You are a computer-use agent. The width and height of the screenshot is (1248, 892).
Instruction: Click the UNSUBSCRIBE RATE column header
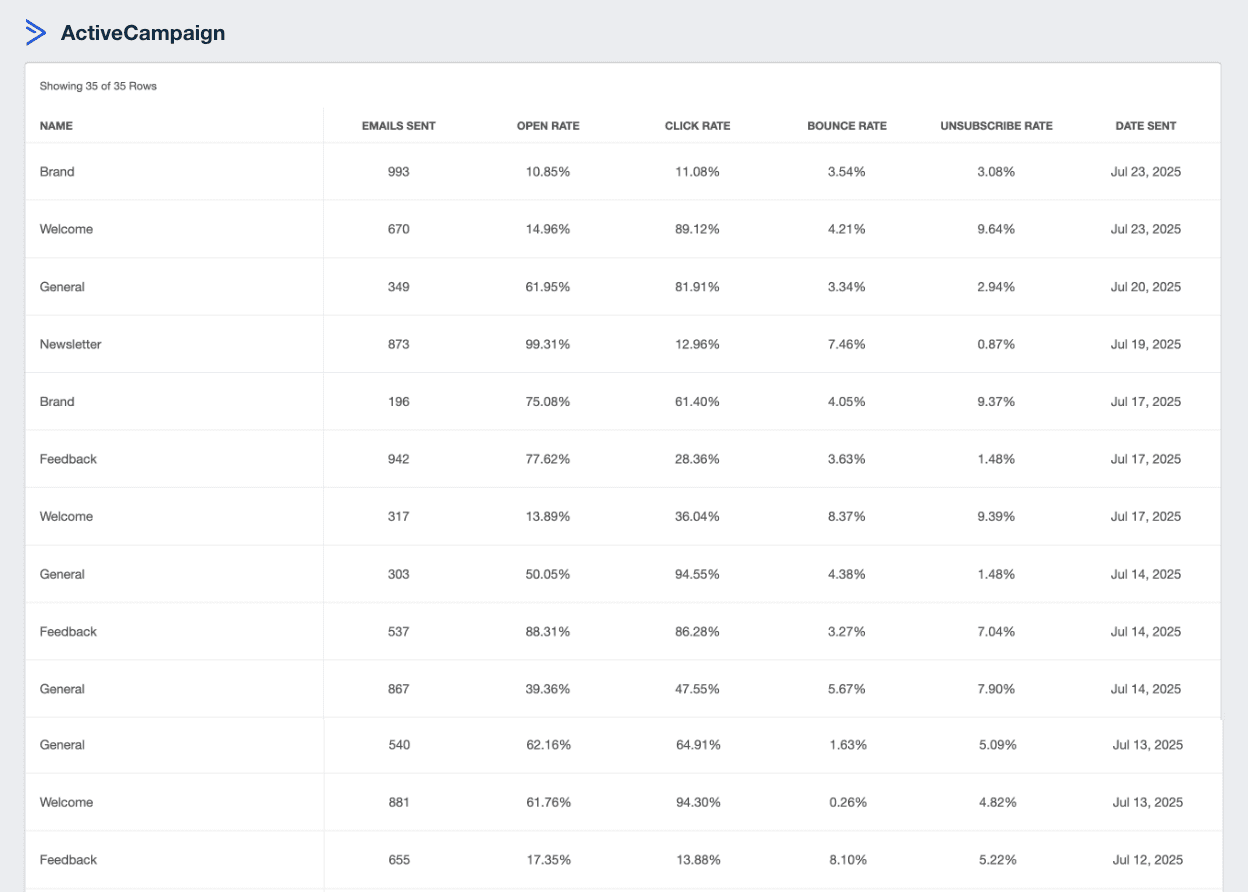point(996,125)
